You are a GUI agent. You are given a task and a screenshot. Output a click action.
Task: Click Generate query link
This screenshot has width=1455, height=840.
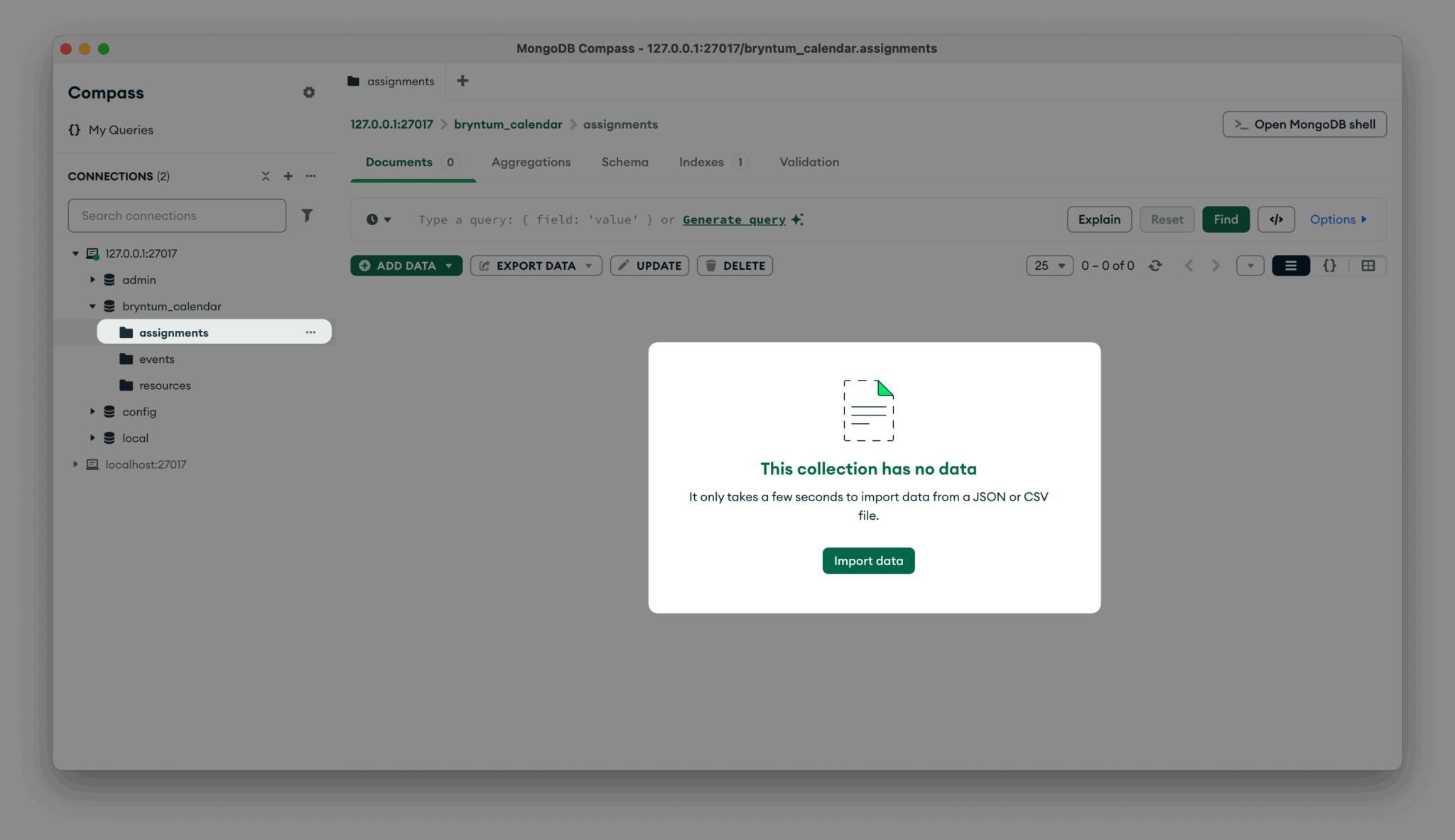734,219
